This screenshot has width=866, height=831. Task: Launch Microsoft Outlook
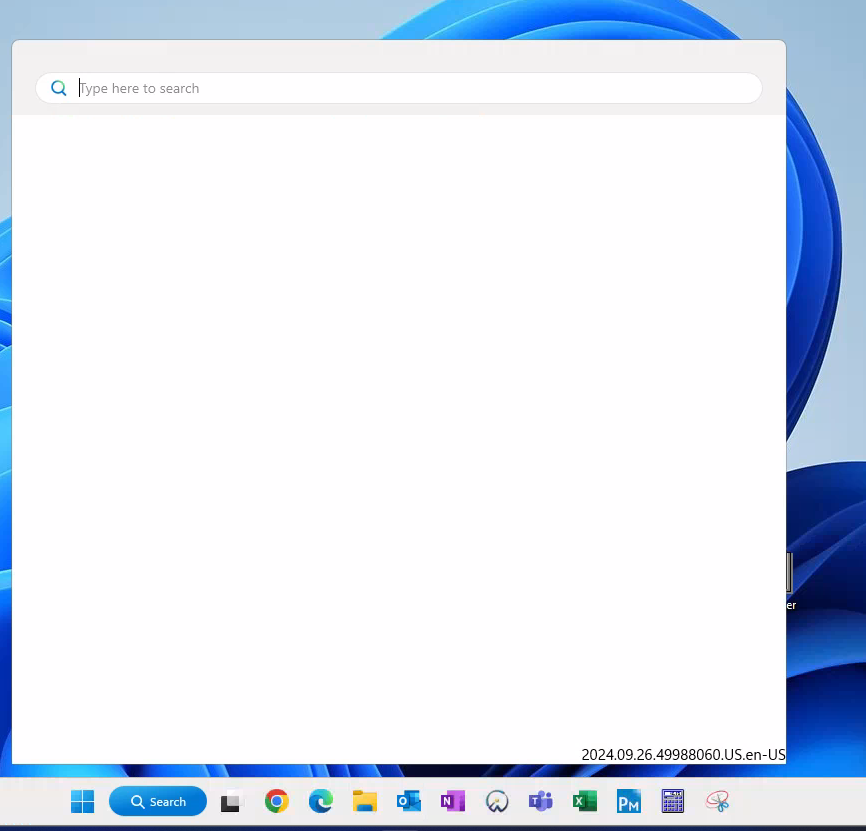409,801
